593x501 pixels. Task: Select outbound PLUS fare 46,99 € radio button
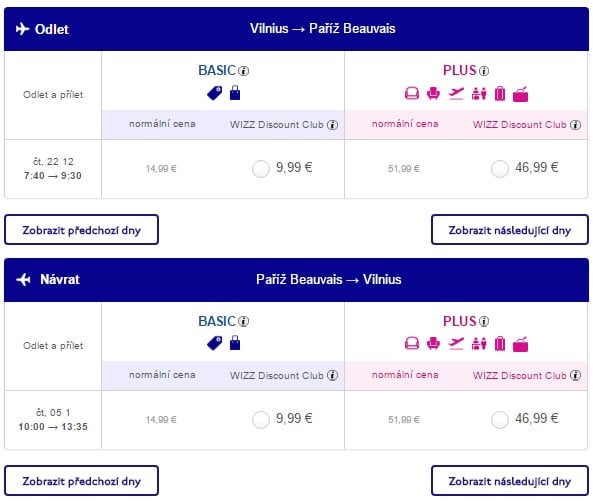click(x=500, y=169)
